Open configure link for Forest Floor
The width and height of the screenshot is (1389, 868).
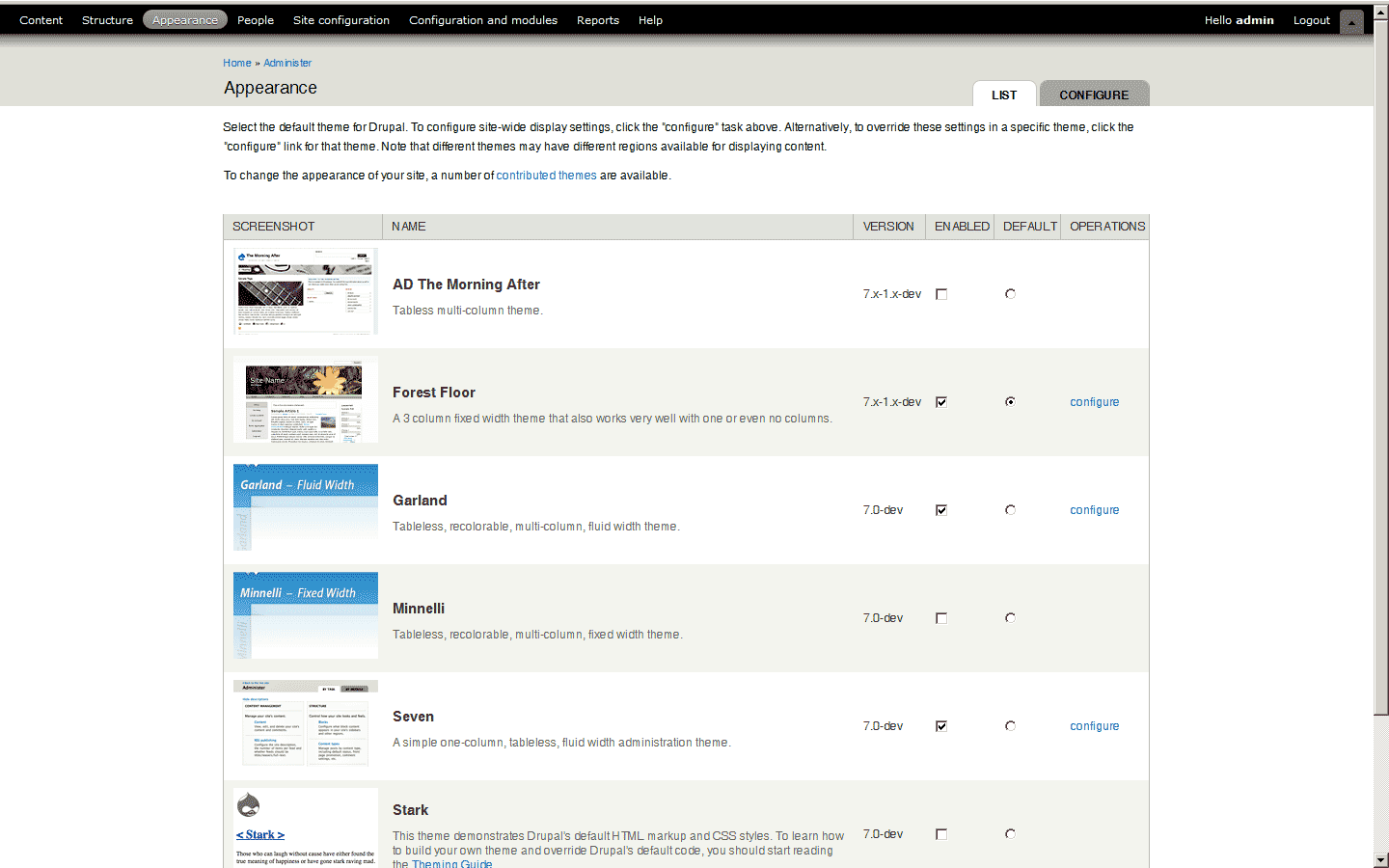pyautogui.click(x=1094, y=402)
